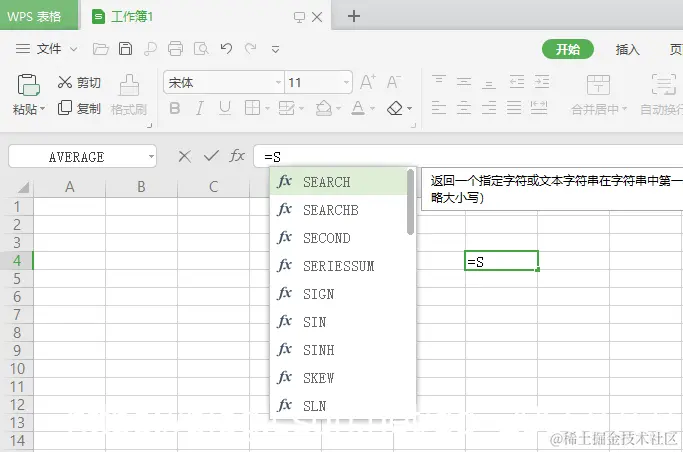Image resolution: width=683 pixels, height=452 pixels.
Task: Open the font size 11 dropdown
Action: pos(346,82)
